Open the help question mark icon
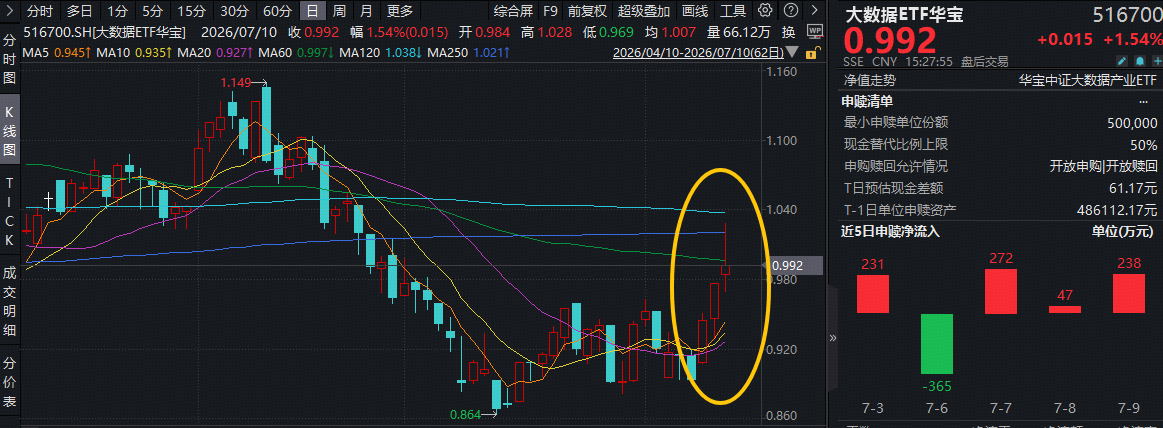 click(793, 10)
